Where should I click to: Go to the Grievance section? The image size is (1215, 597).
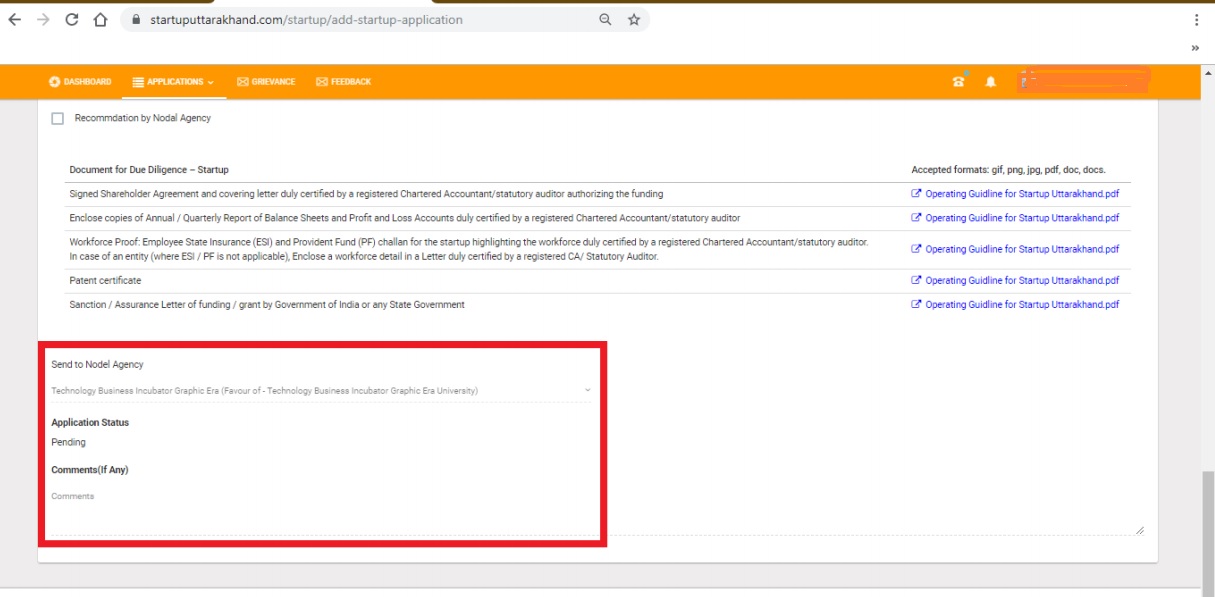click(x=266, y=82)
